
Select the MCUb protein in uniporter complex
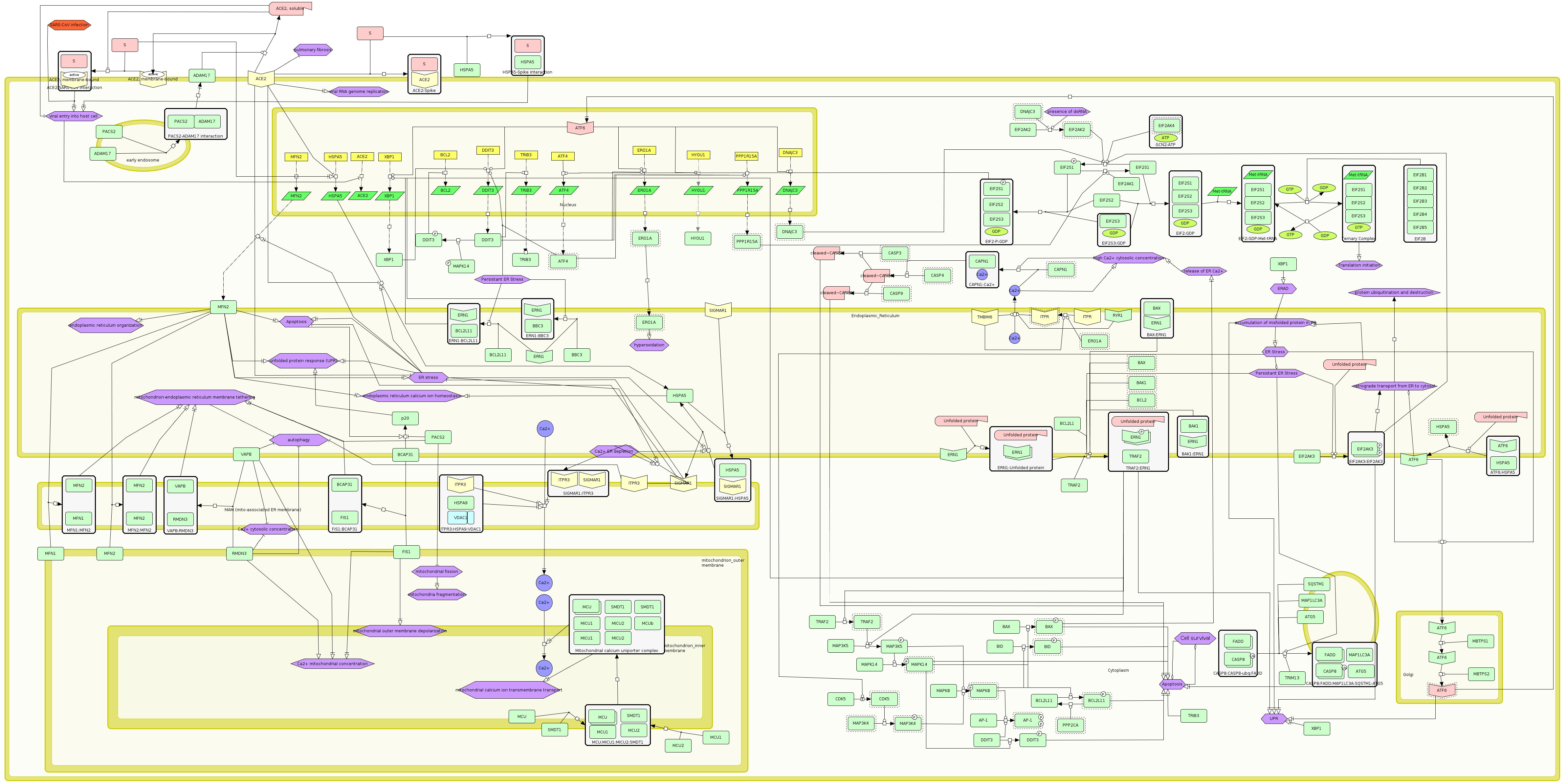click(x=648, y=623)
